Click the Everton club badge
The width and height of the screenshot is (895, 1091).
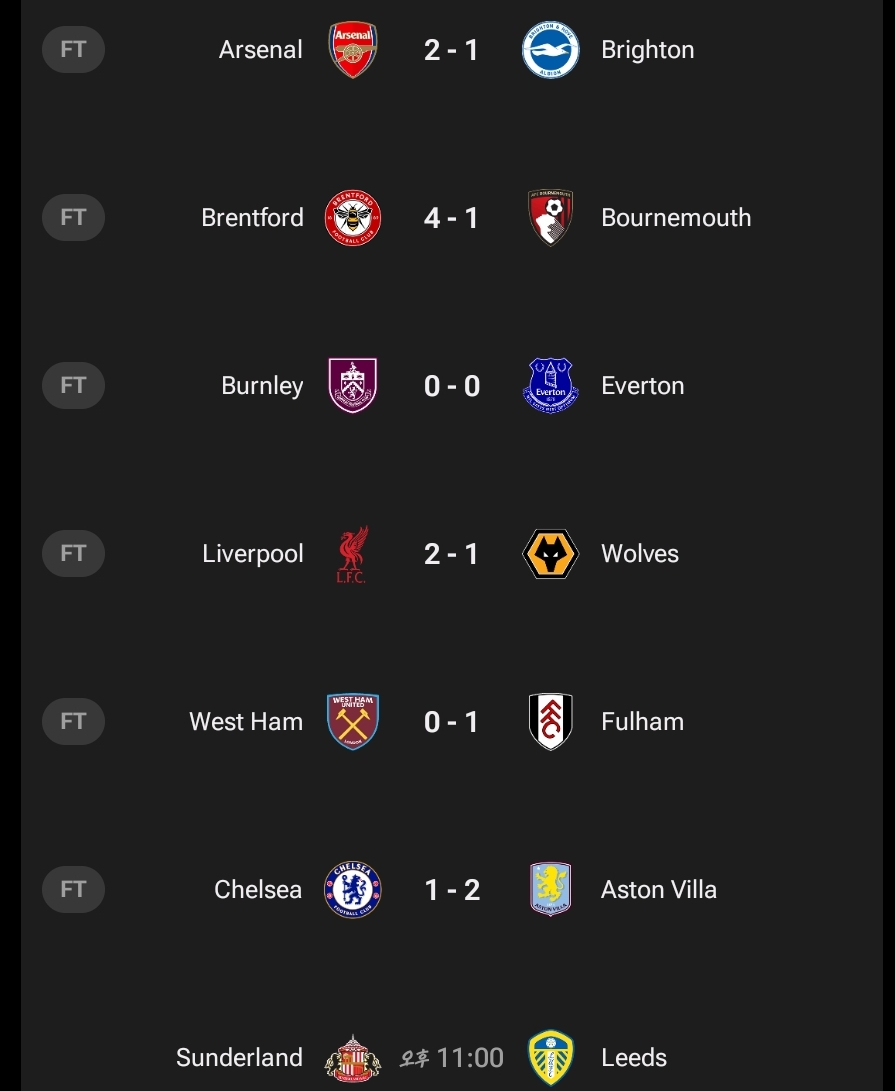551,386
